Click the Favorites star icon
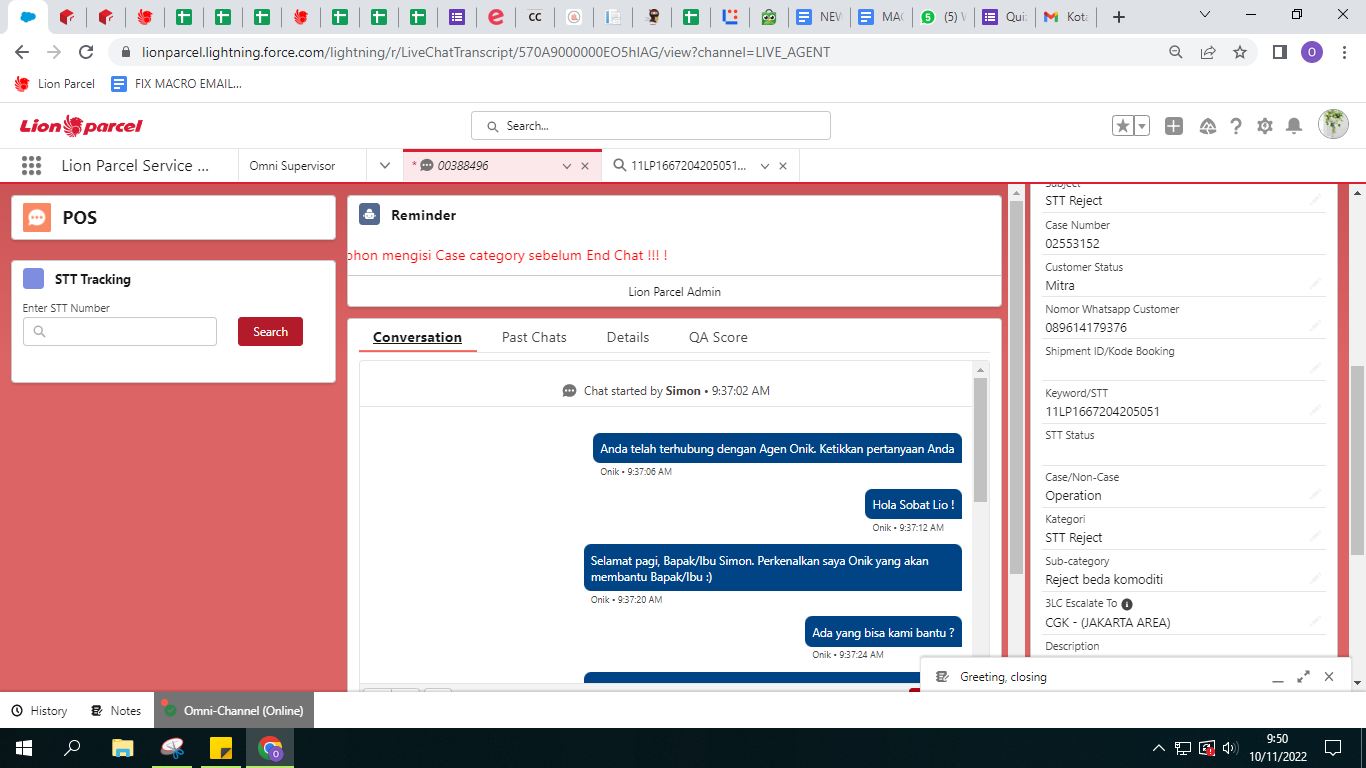 (1123, 126)
